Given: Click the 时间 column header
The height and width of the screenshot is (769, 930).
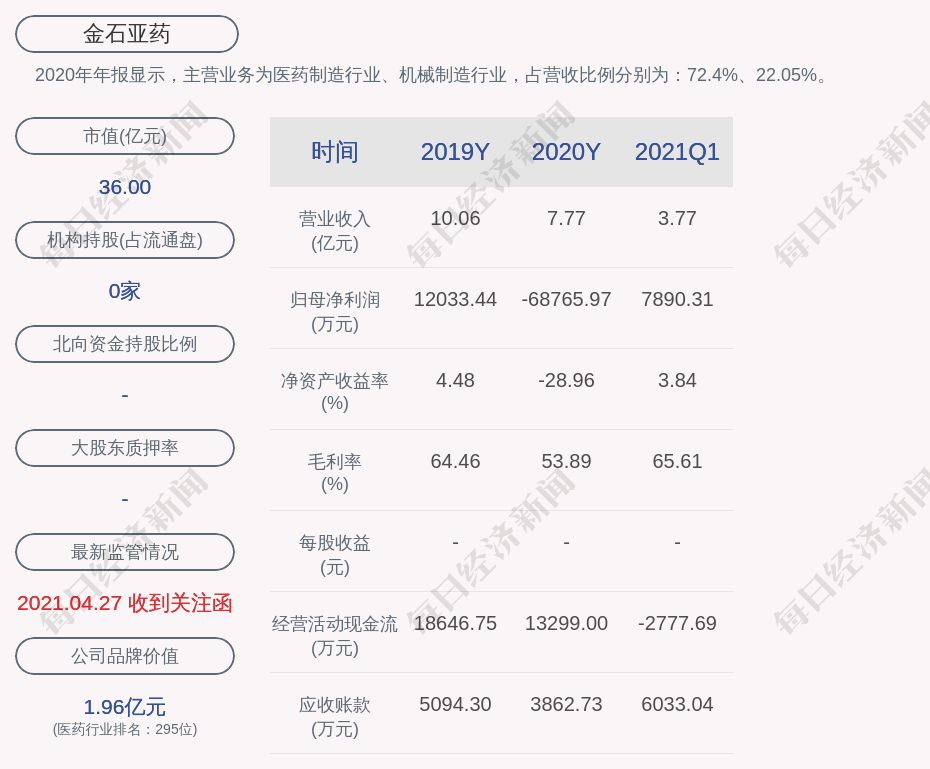Looking at the screenshot, I should (x=335, y=152).
